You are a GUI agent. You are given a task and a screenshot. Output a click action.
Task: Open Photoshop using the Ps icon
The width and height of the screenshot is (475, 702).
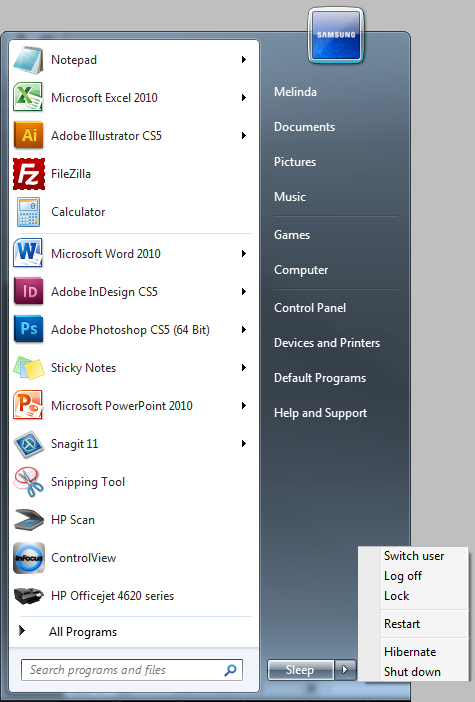point(29,329)
